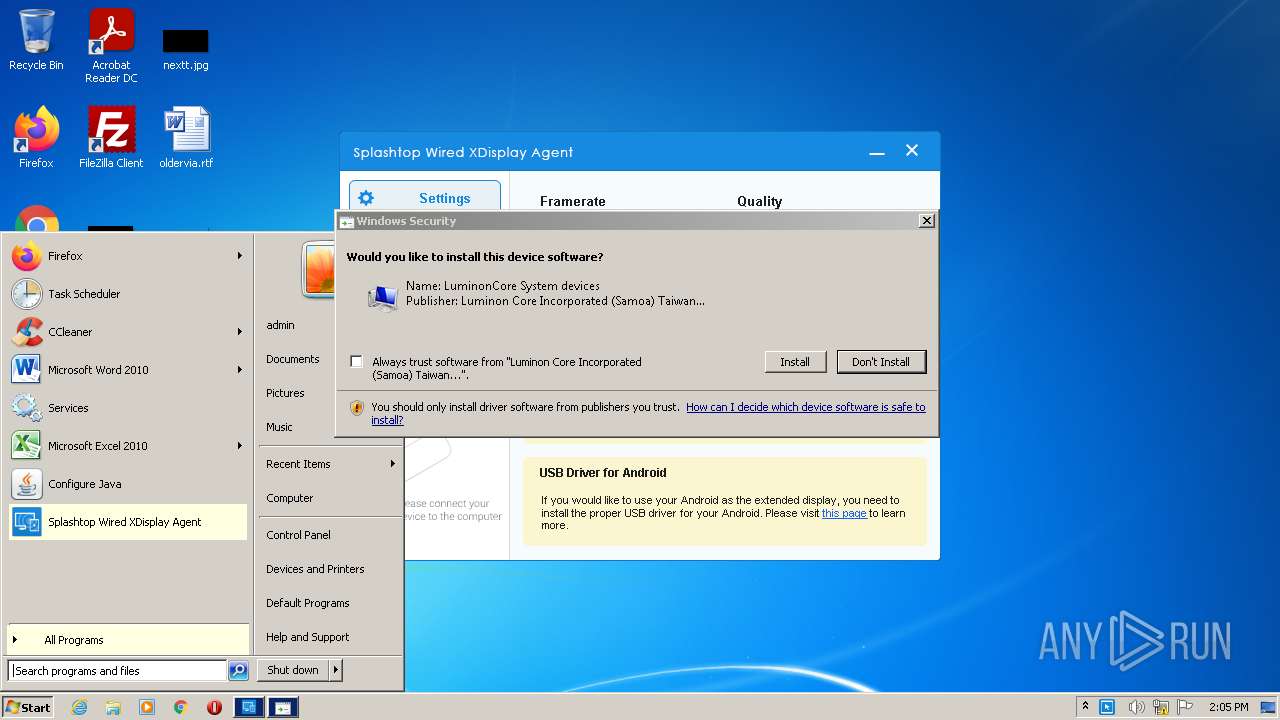The height and width of the screenshot is (720, 1280).
Task: Click the Microsoft Word 2010 icon
Action: tap(27, 370)
